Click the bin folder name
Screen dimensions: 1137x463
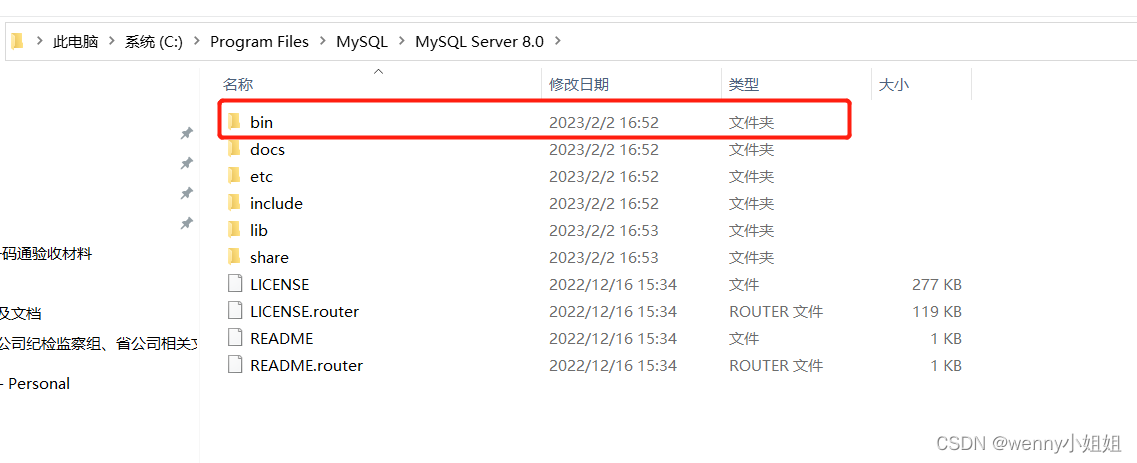[x=261, y=122]
